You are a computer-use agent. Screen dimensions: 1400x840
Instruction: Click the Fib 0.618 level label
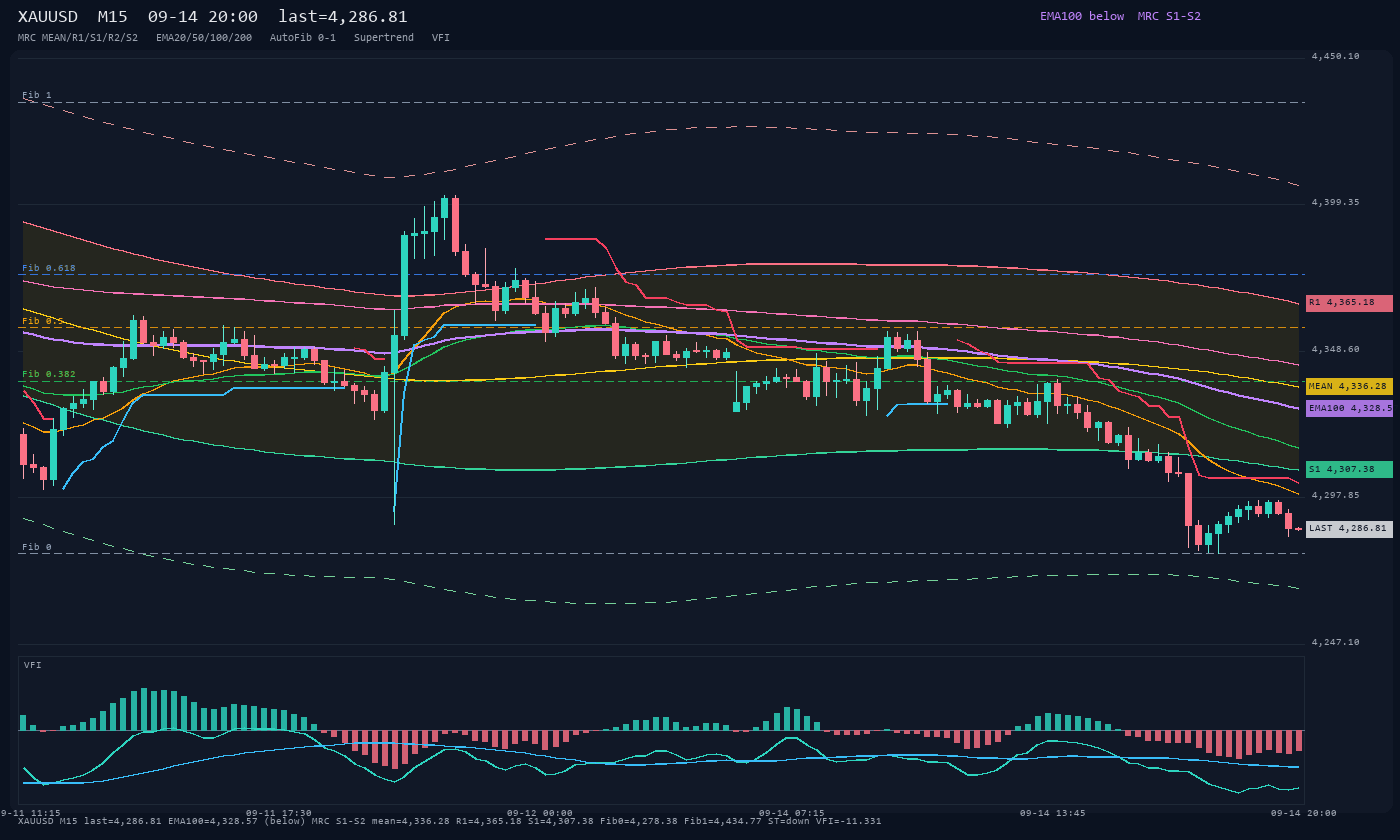tap(49, 268)
